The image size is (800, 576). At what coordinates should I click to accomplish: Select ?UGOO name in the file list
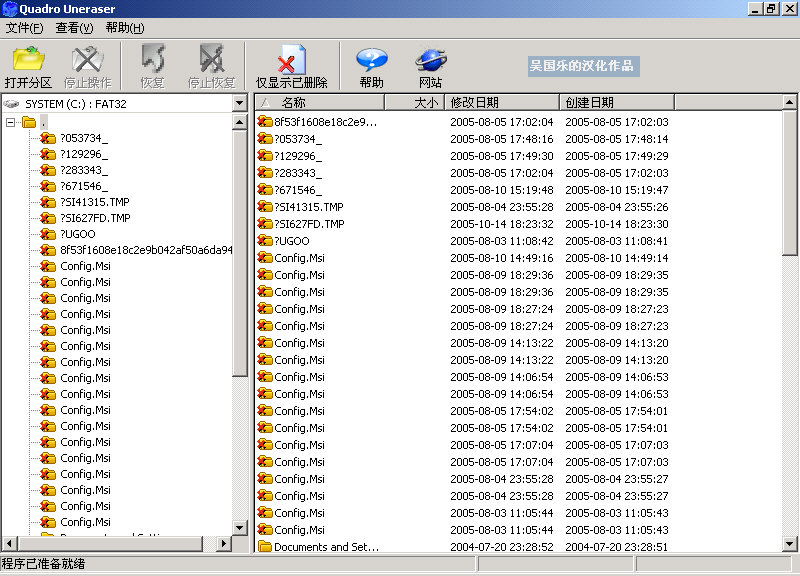pos(292,241)
